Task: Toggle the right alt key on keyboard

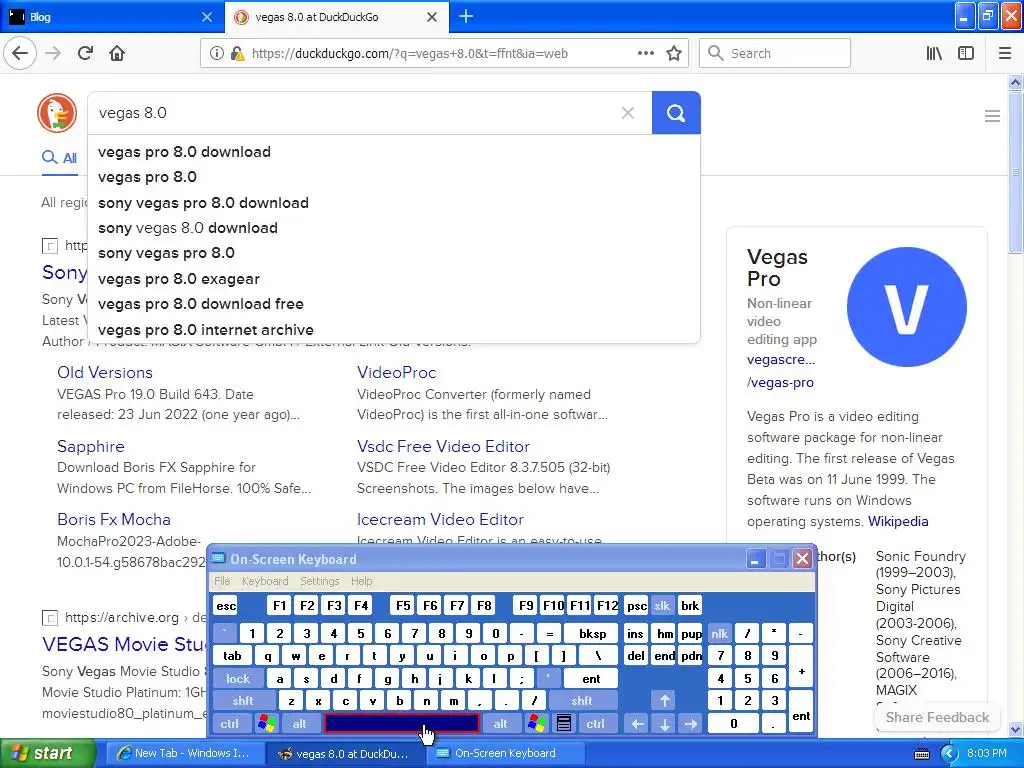Action: pos(500,723)
